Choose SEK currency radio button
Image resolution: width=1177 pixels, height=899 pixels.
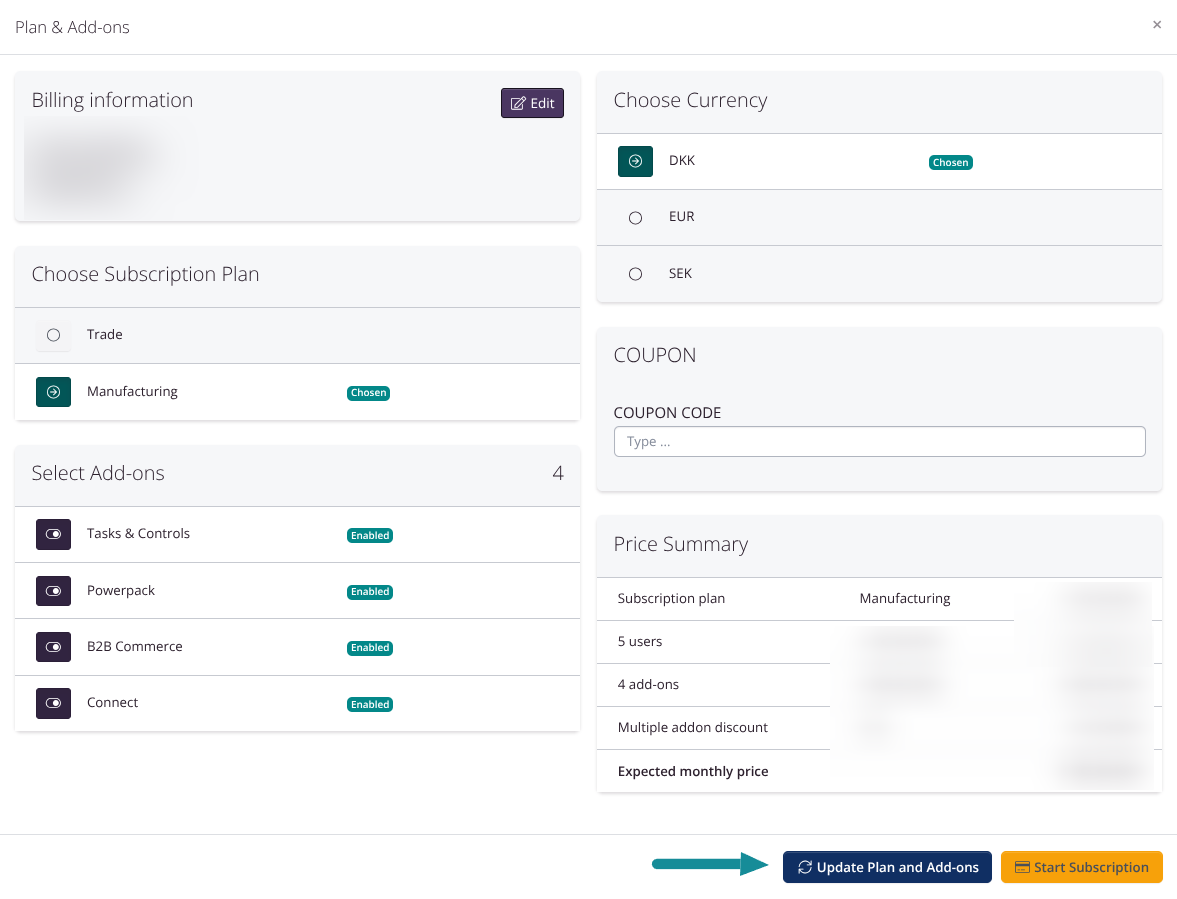(x=635, y=274)
